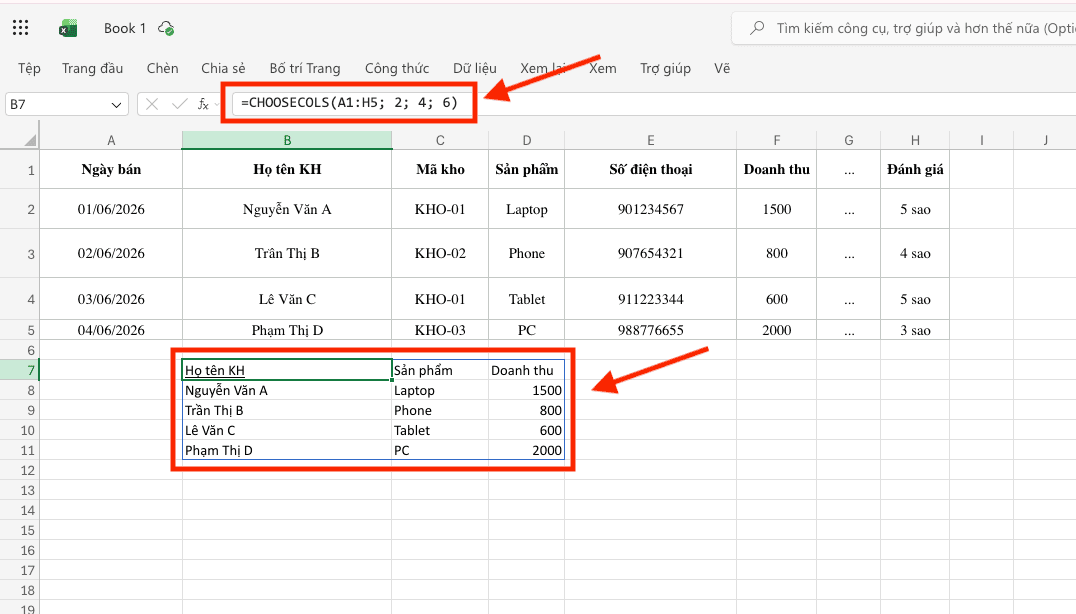Click 'Sản phẩm' in row 7
This screenshot has height=614, width=1076.
(x=440, y=370)
